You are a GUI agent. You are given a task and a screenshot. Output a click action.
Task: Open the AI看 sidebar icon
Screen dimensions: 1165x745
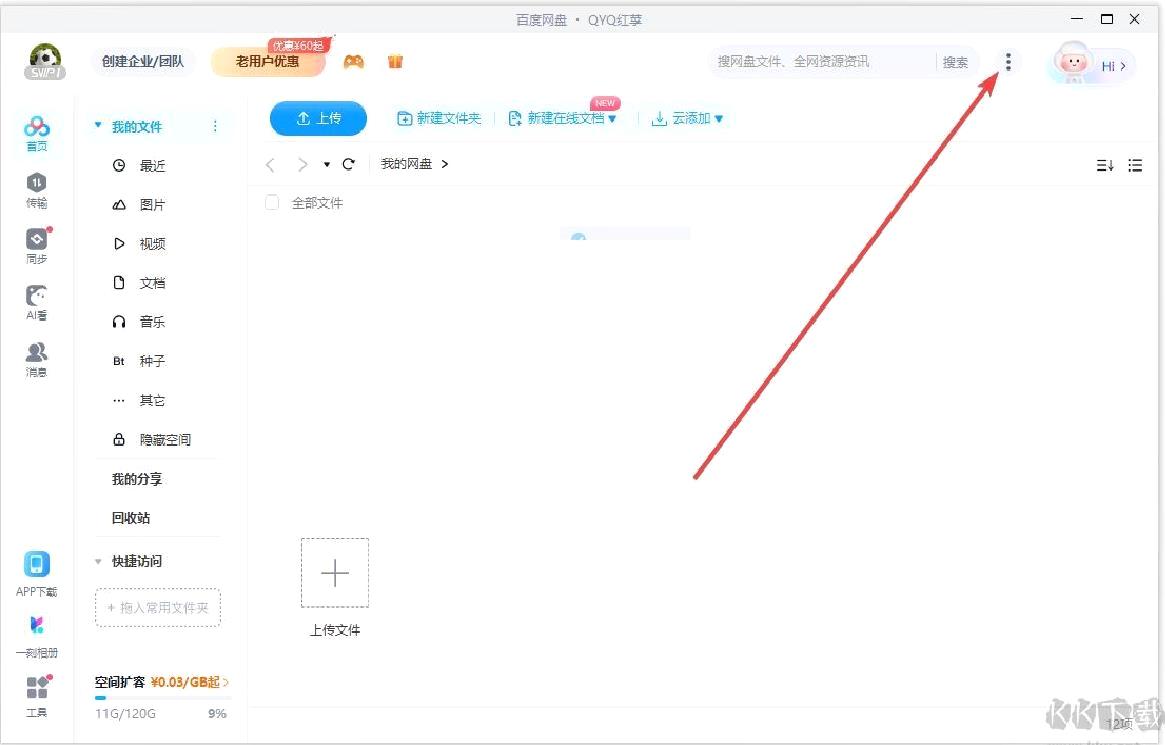coord(36,303)
